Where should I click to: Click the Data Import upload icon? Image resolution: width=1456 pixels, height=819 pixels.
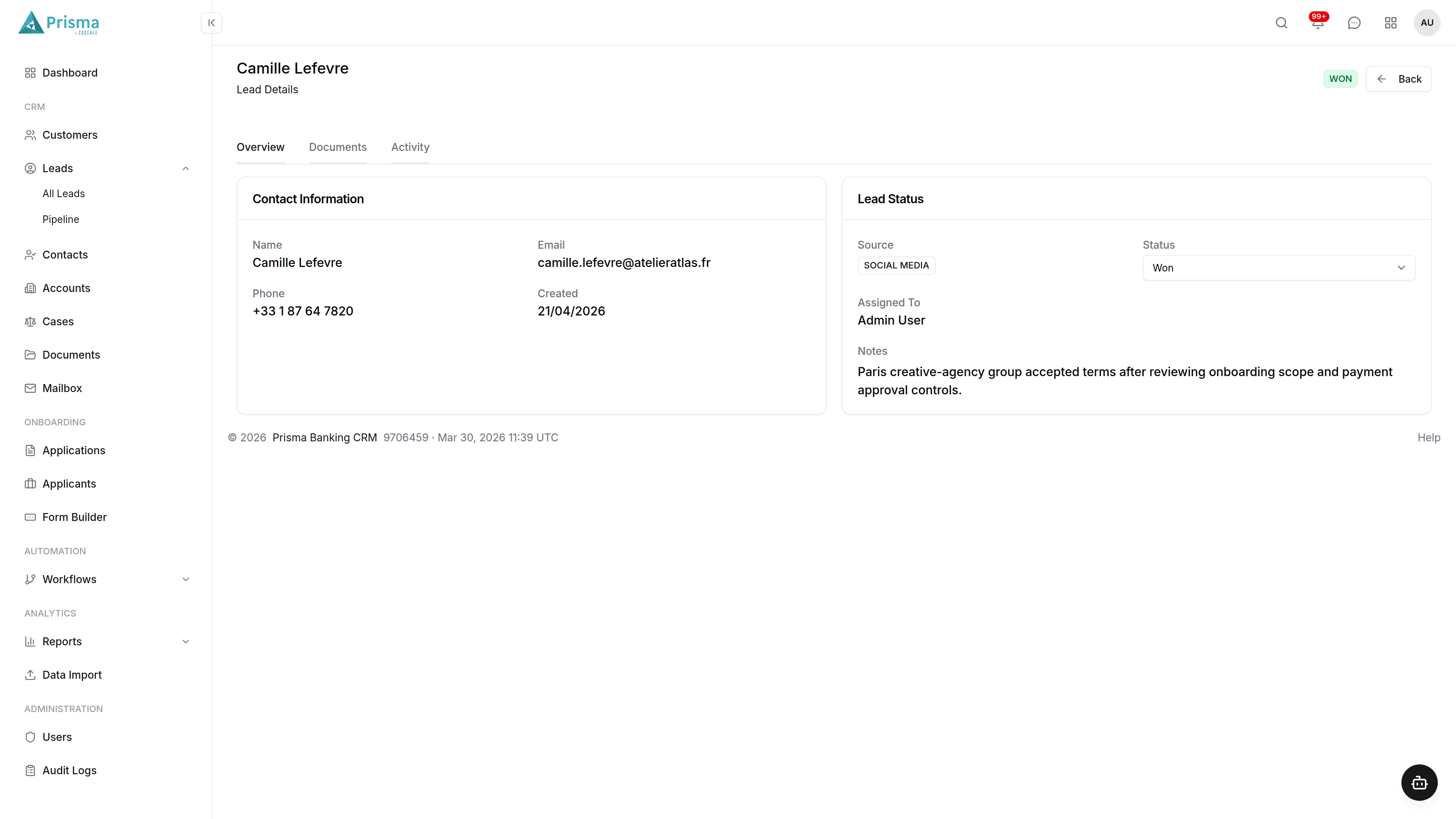point(30,675)
